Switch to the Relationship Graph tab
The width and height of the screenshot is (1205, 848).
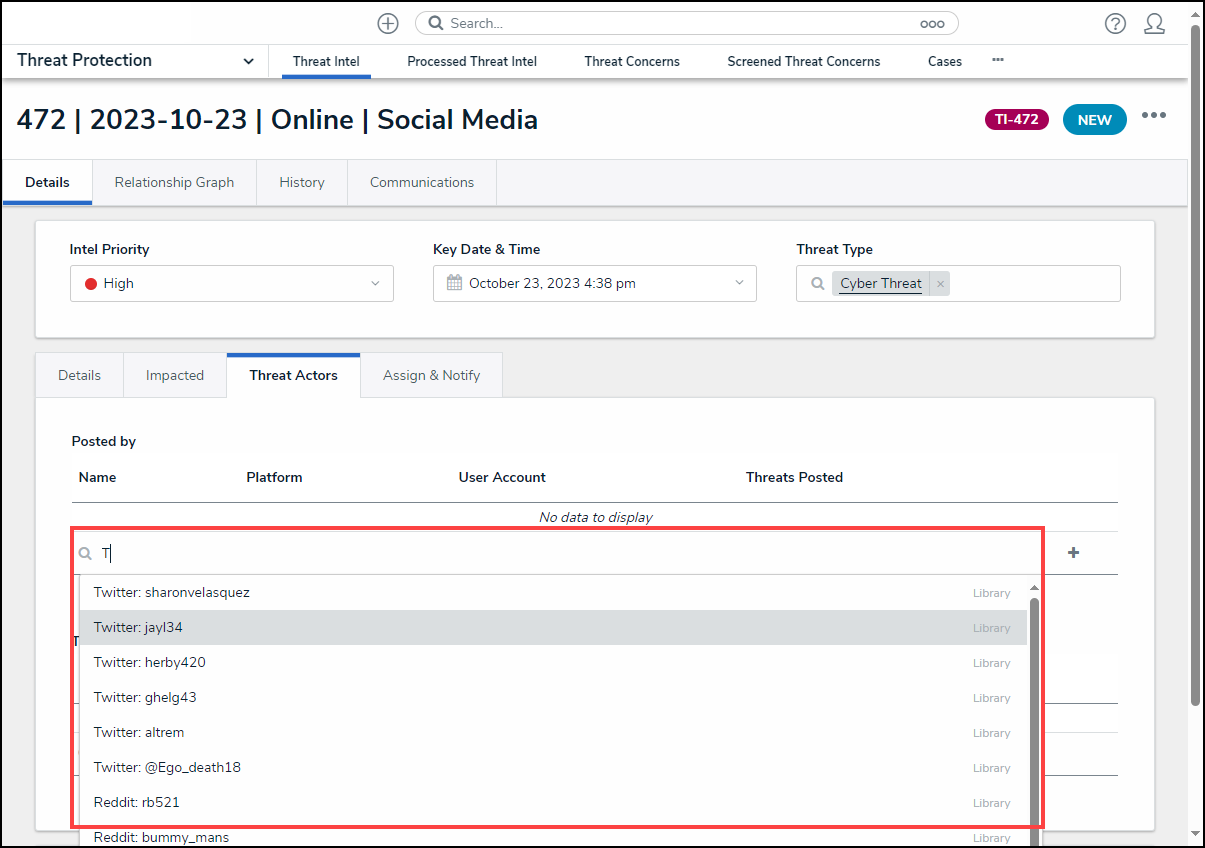click(174, 182)
